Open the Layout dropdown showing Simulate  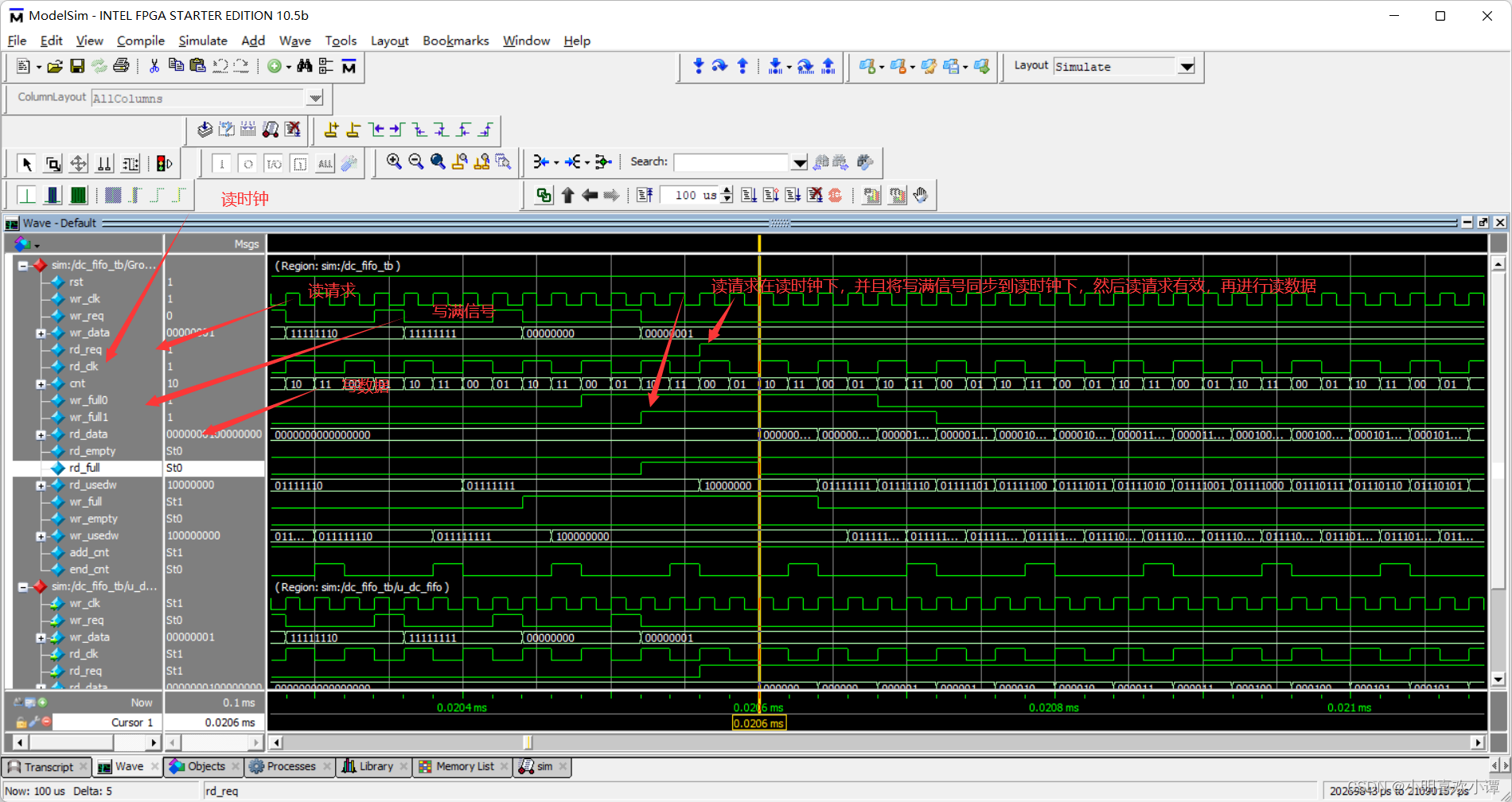(x=1187, y=67)
